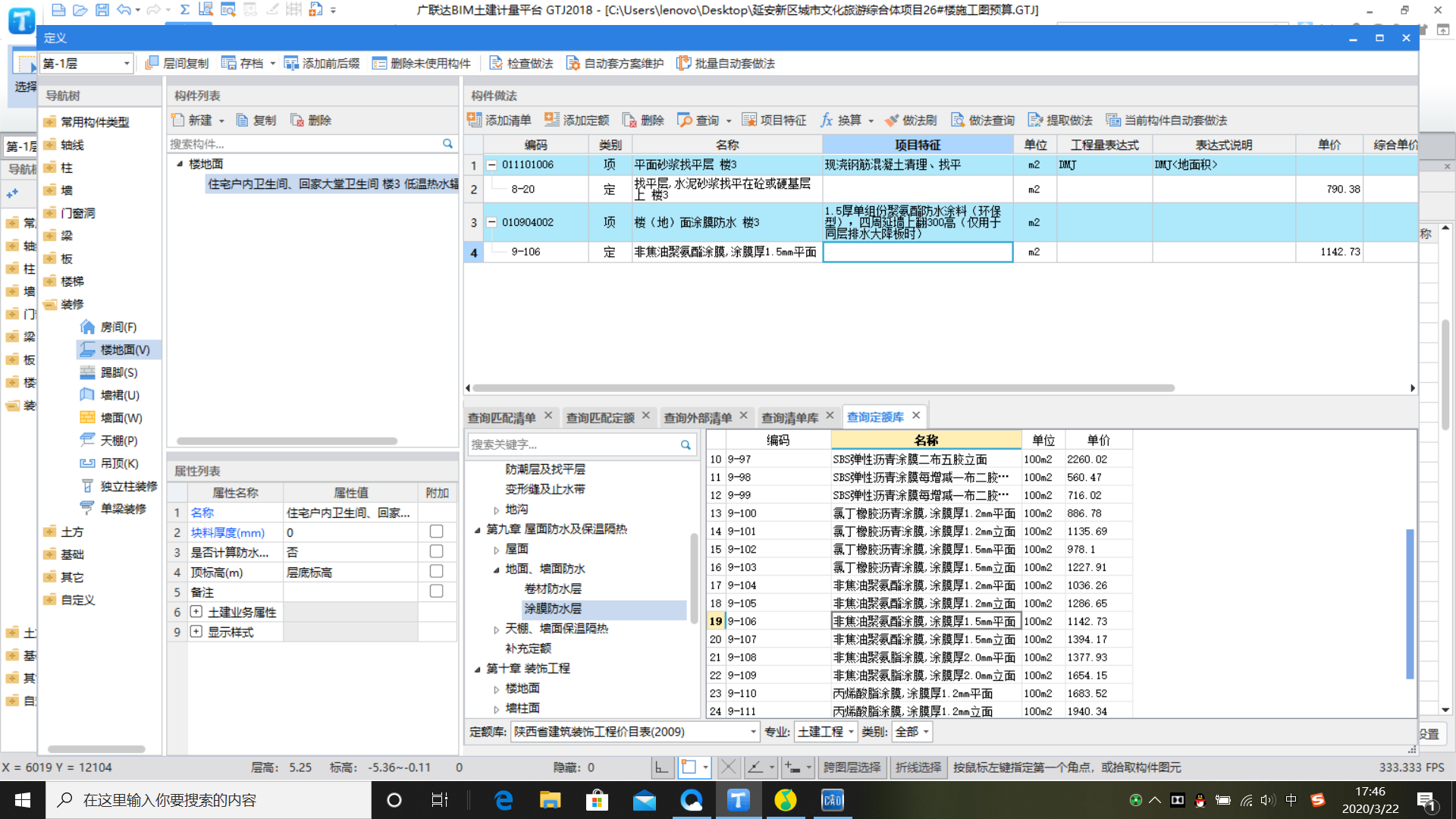Image resolution: width=1456 pixels, height=819 pixels.
Task: Open the CAD app from the taskbar
Action: click(x=832, y=800)
